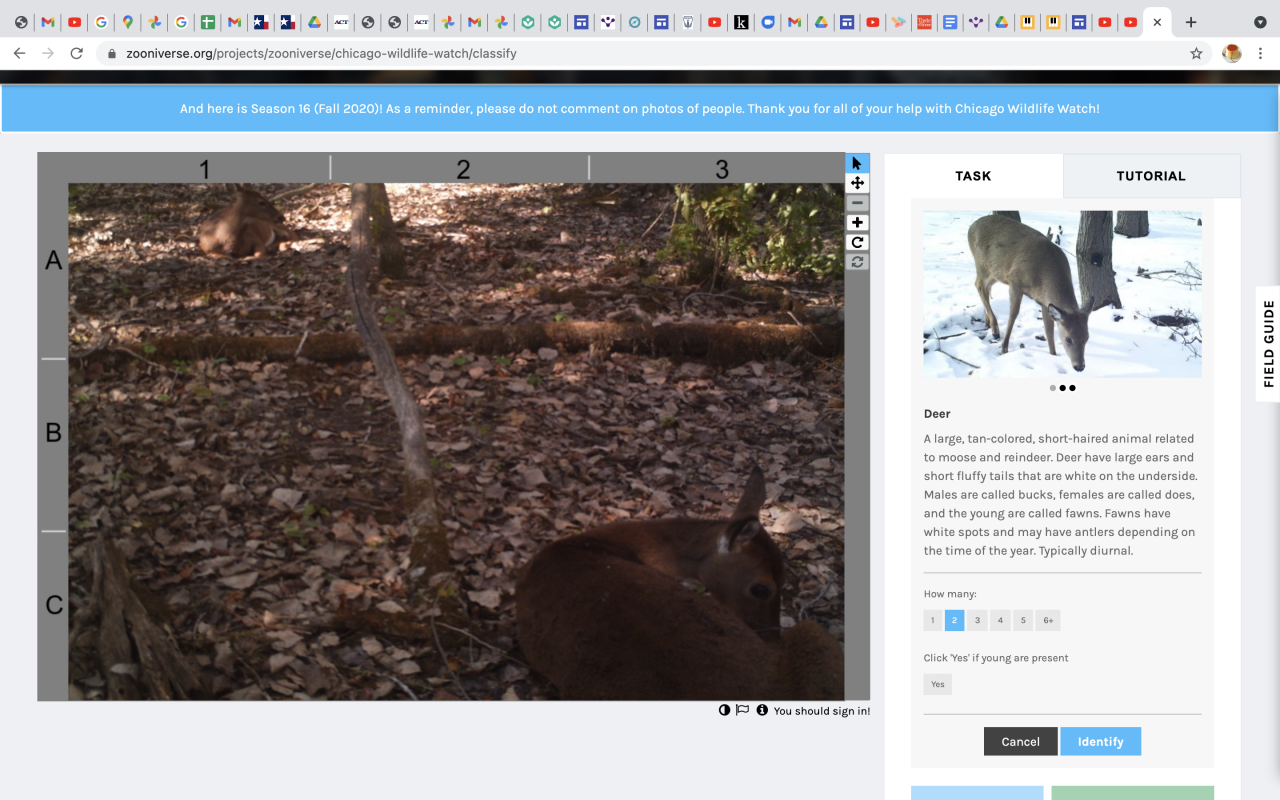1280x800 pixels.
Task: Select the pointer annotate tool
Action: pos(857,163)
